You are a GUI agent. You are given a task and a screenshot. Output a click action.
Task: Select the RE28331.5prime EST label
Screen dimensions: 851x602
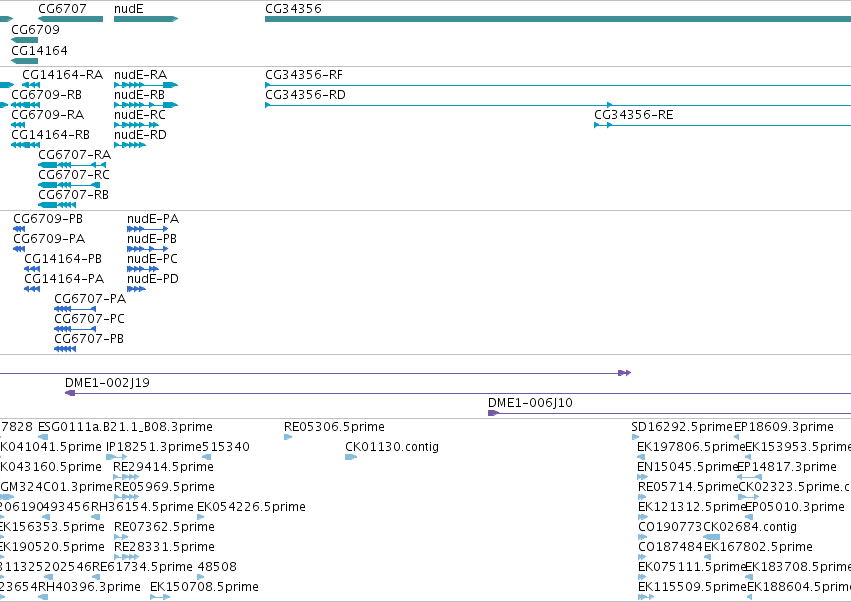click(x=164, y=547)
